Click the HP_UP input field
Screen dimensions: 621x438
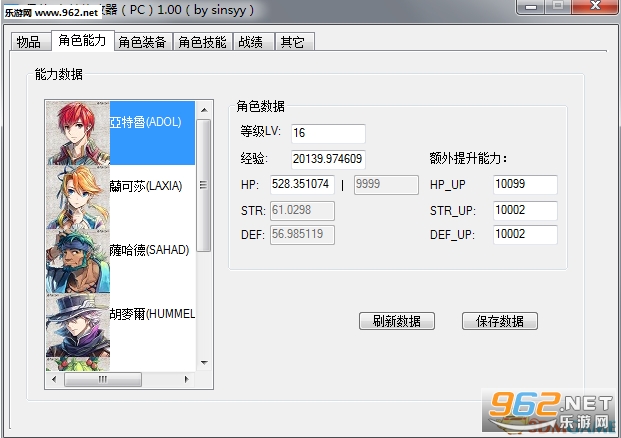pyautogui.click(x=526, y=185)
